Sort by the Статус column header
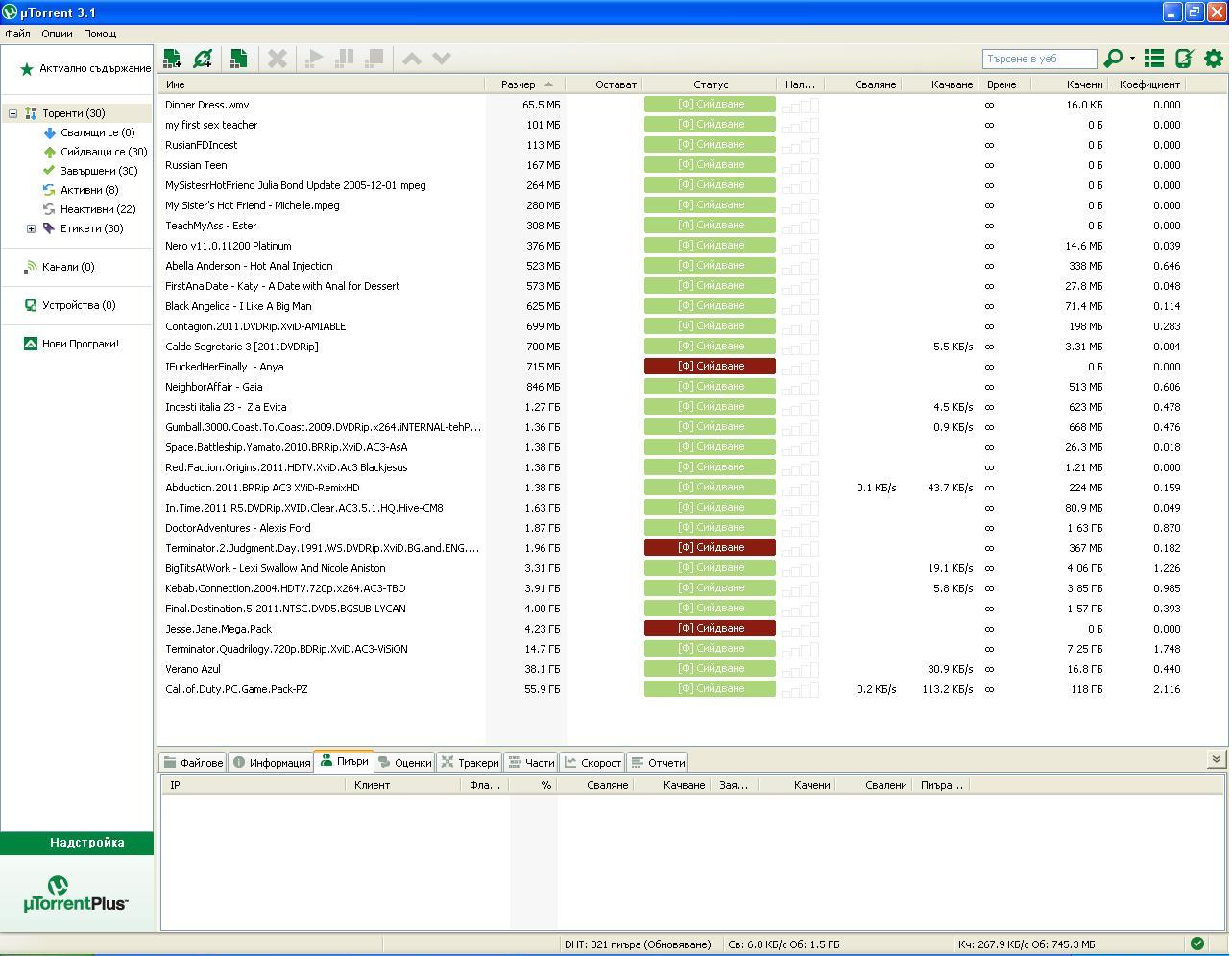The image size is (1232, 956). 711,84
